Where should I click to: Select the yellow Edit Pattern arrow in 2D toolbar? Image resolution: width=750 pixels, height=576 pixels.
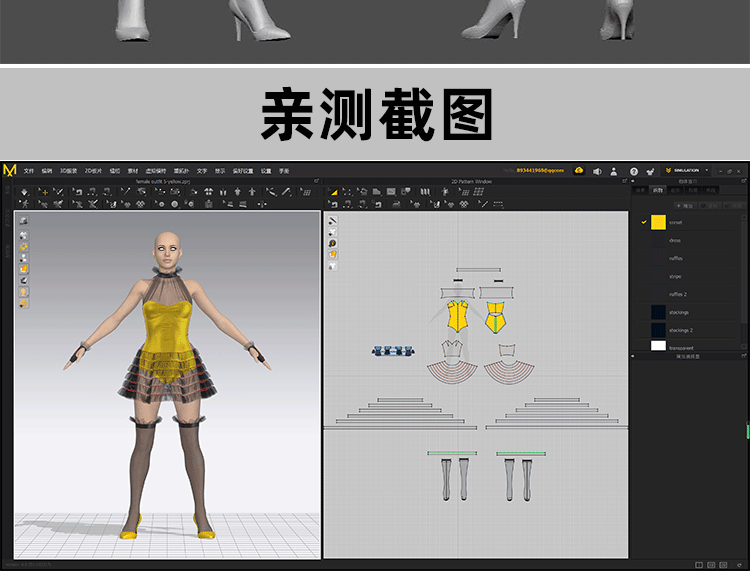pyautogui.click(x=334, y=191)
